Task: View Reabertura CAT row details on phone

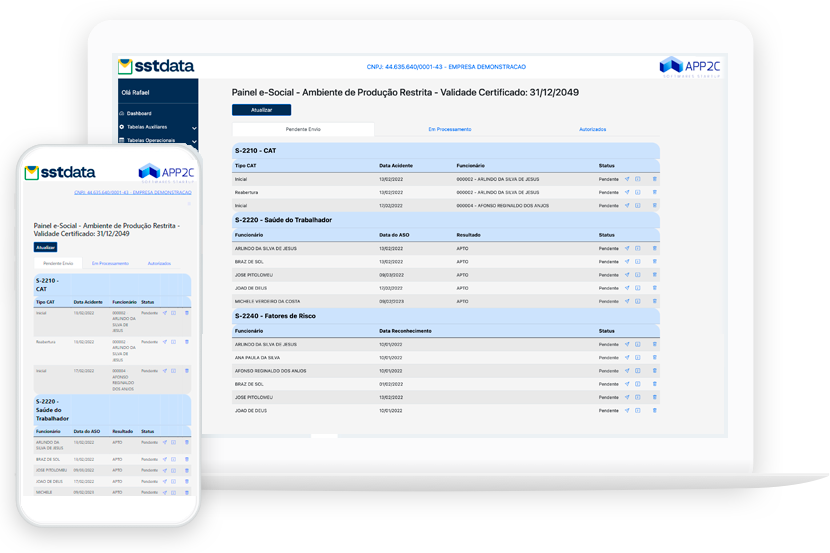Action: [173, 342]
